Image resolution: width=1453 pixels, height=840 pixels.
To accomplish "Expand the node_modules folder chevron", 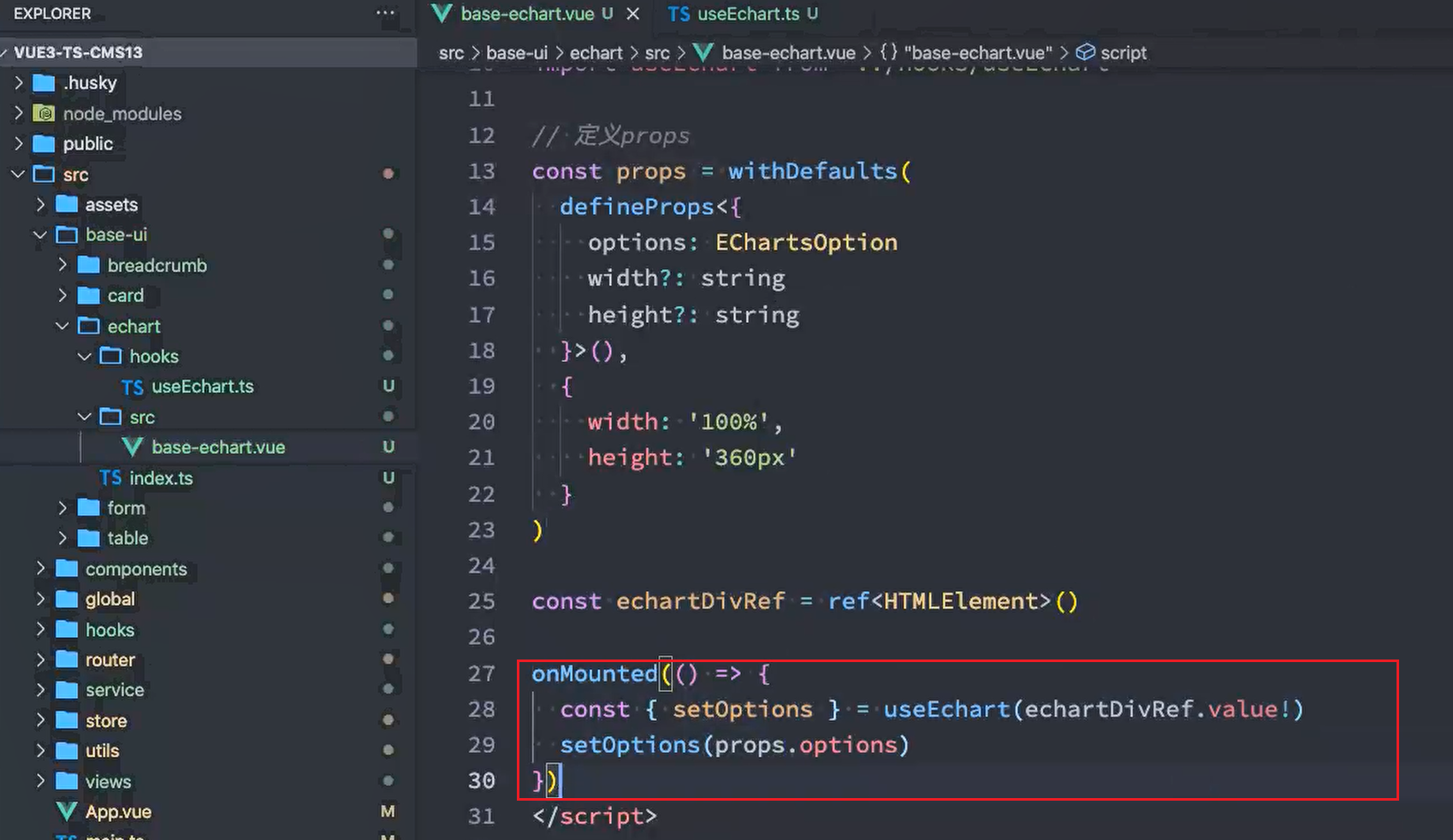I will coord(19,113).
